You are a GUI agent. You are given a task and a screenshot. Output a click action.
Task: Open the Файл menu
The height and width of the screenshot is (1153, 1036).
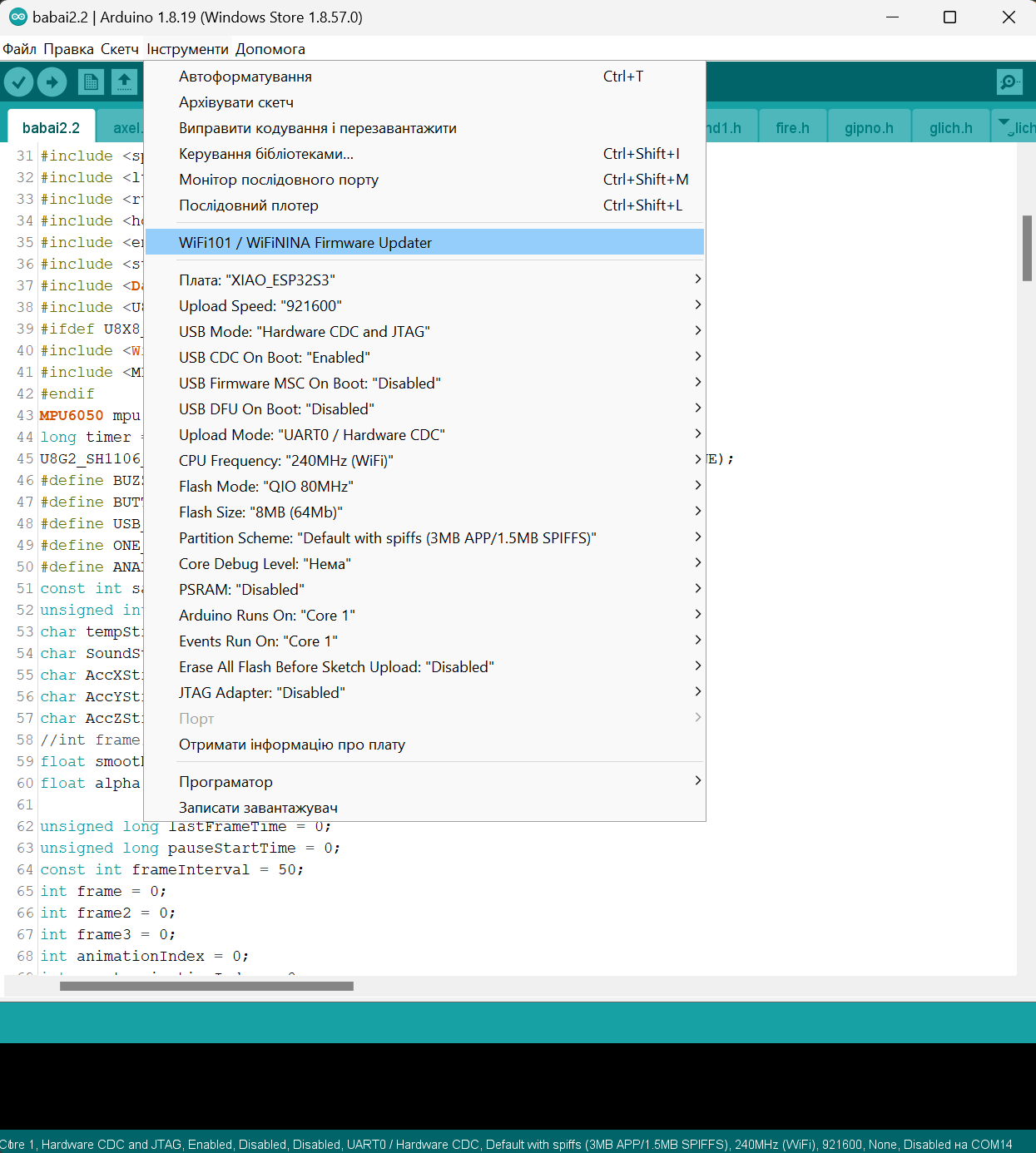point(20,49)
